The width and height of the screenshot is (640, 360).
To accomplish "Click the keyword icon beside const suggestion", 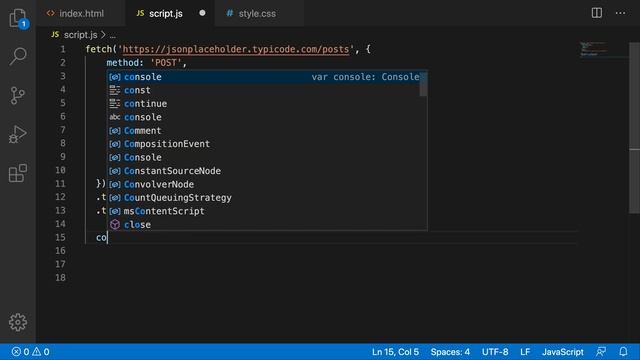I will (x=115, y=90).
